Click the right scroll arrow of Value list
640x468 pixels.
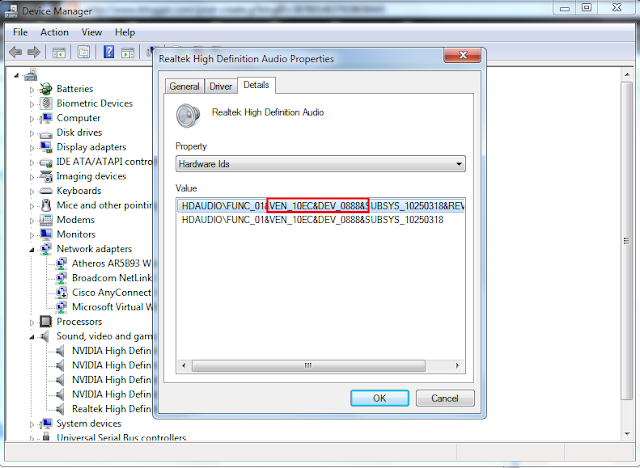point(458,365)
